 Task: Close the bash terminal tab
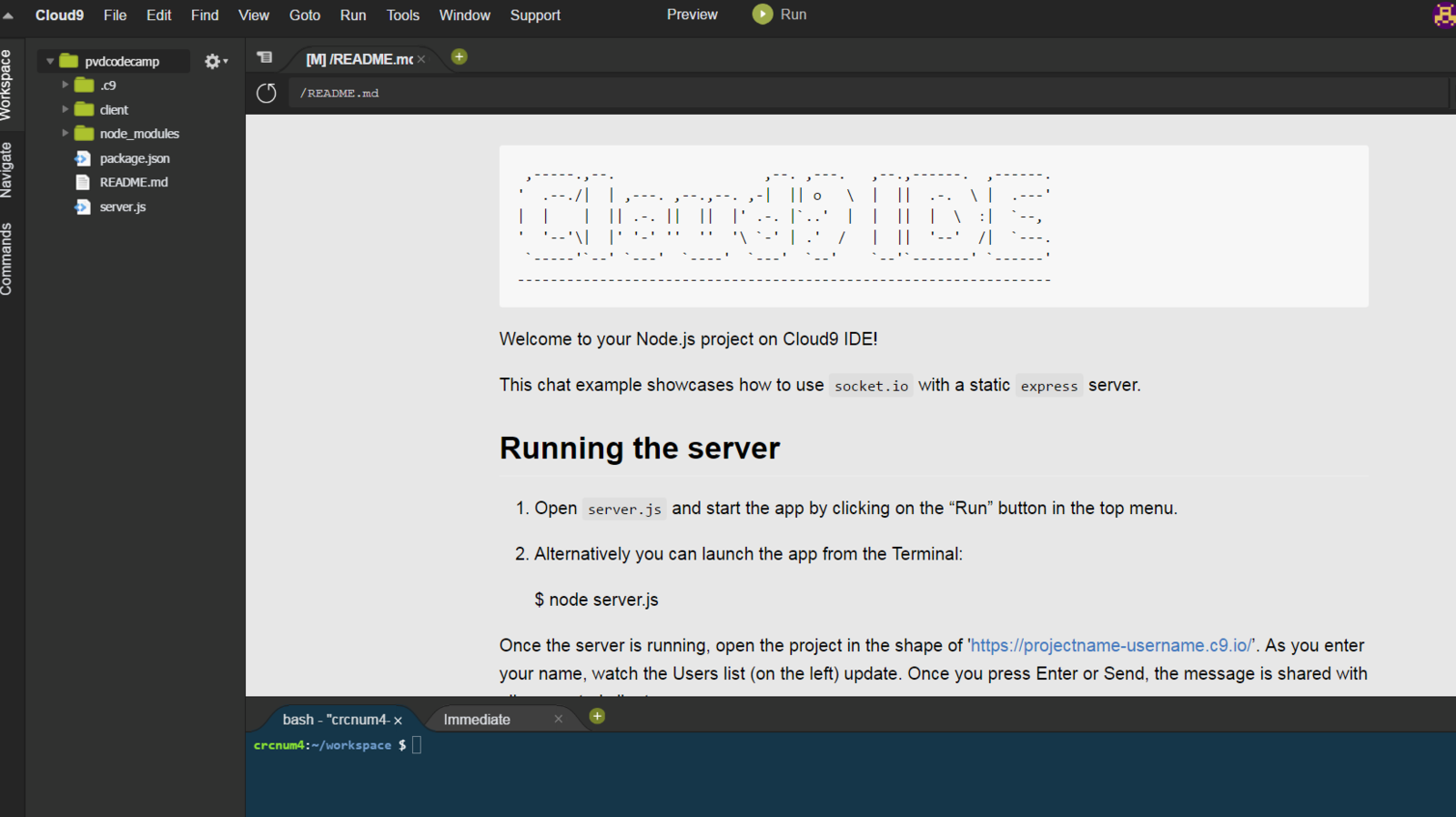pos(398,720)
